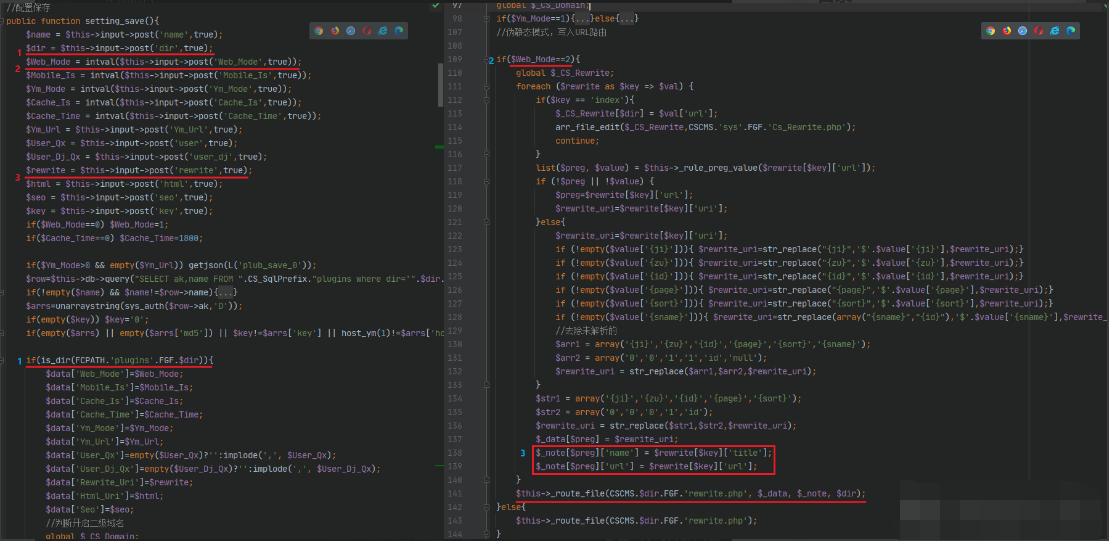Click the $html = post('html',true) line
The width and height of the screenshot is (1109, 541).
coord(124,184)
